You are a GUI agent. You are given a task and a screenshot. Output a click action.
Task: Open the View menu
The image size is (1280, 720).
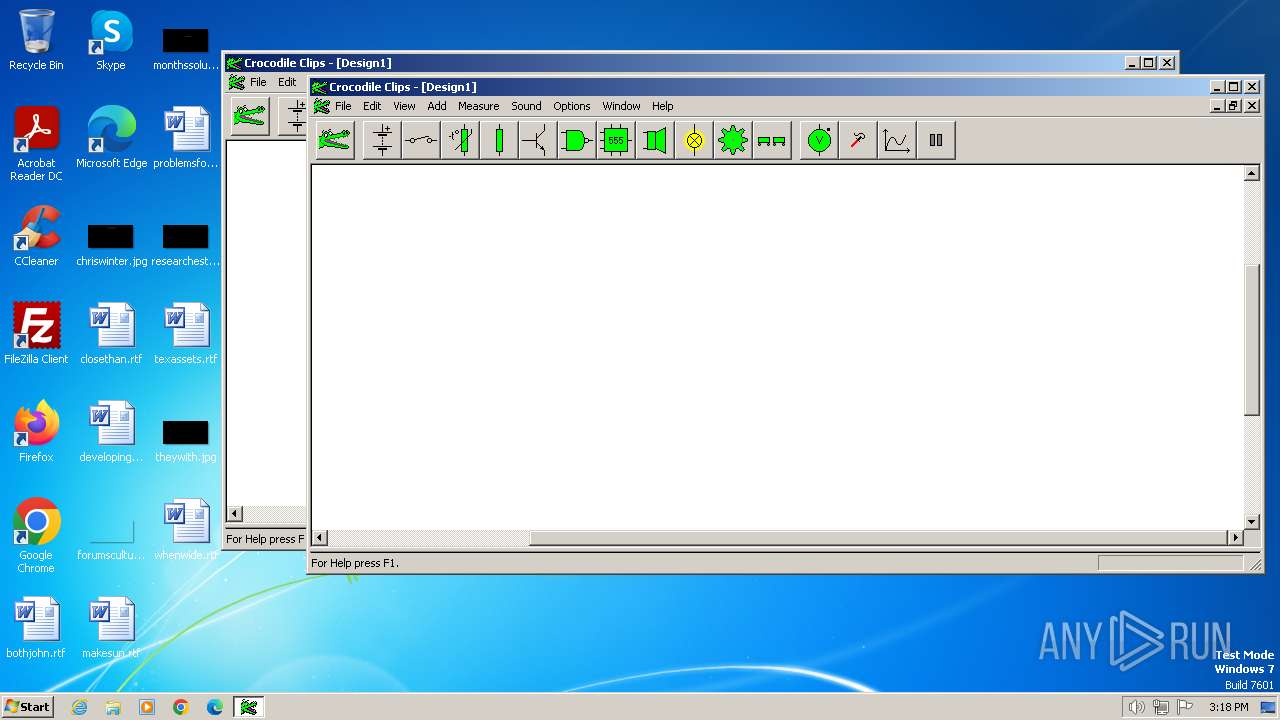(404, 106)
